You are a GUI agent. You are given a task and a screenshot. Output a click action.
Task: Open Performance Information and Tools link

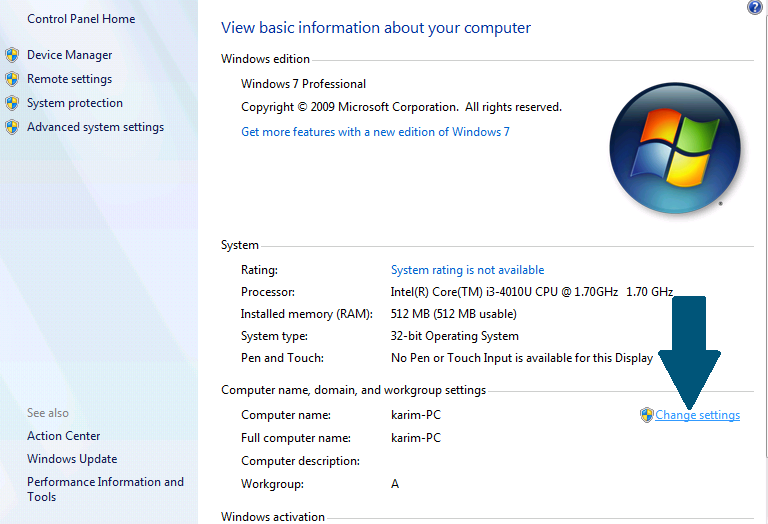(105, 489)
